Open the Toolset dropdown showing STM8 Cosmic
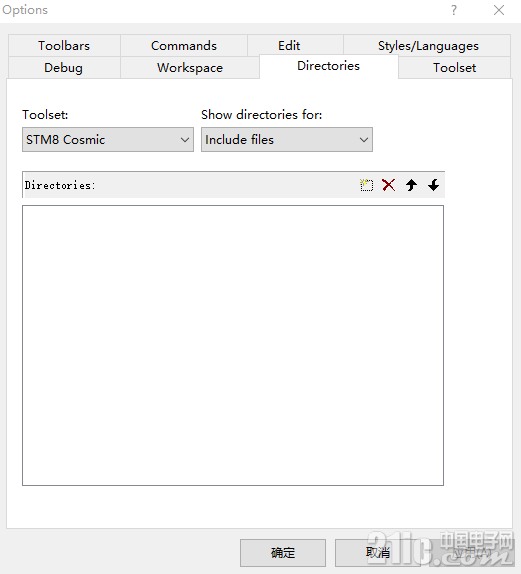Image resolution: width=521 pixels, height=574 pixels. coord(108,139)
